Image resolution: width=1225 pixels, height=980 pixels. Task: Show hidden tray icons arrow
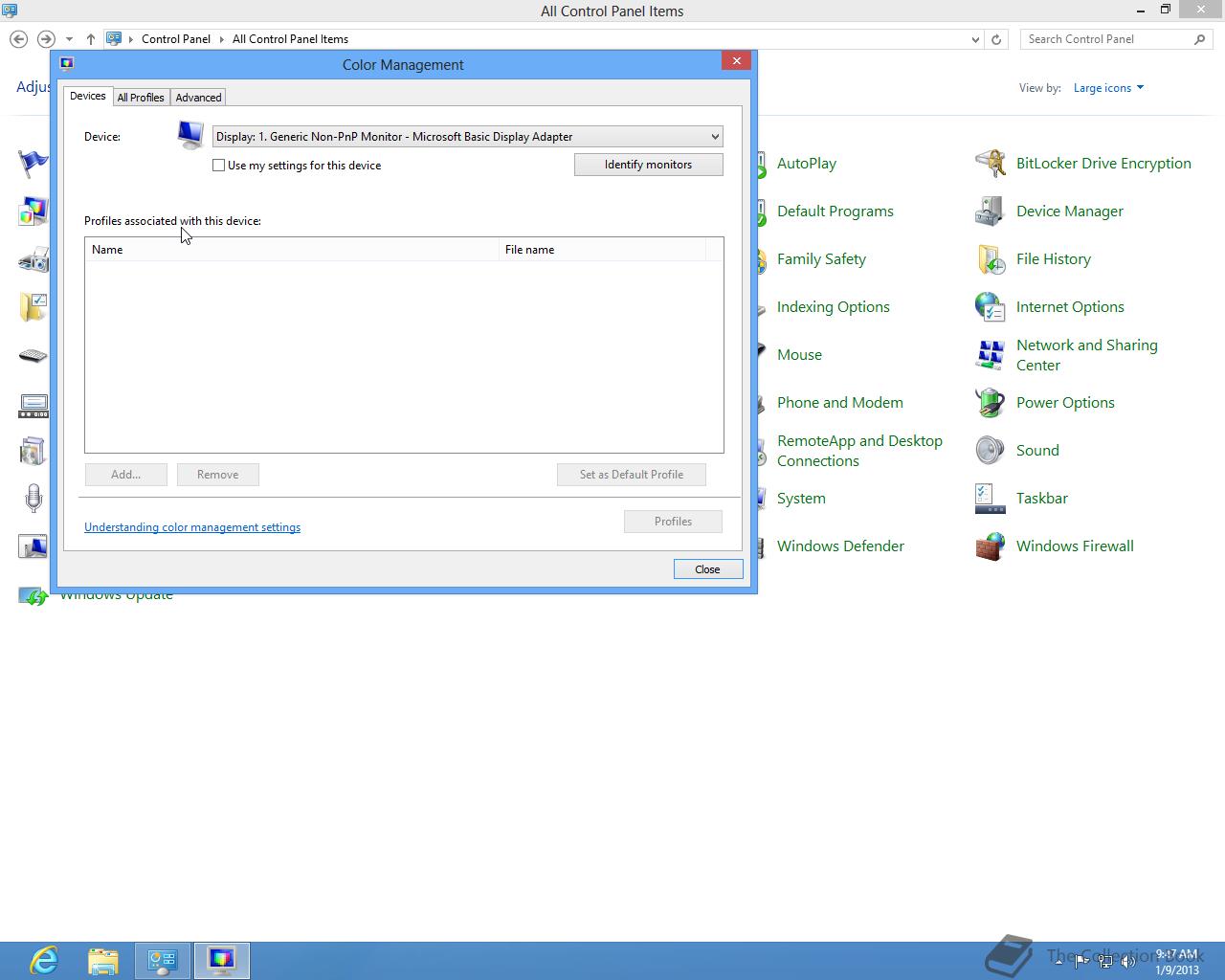tap(1060, 961)
